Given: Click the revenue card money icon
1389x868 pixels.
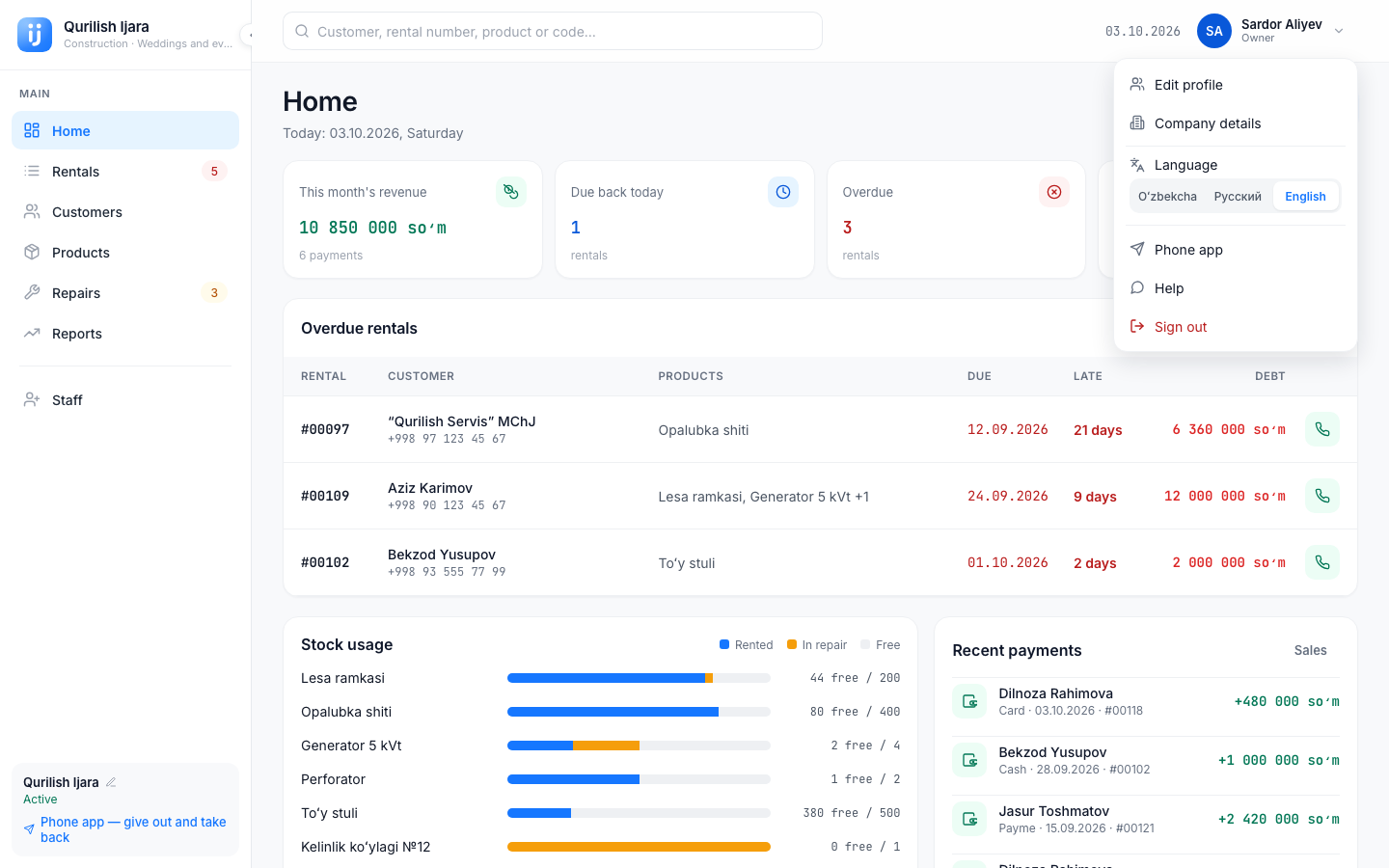Looking at the screenshot, I should click(x=511, y=192).
